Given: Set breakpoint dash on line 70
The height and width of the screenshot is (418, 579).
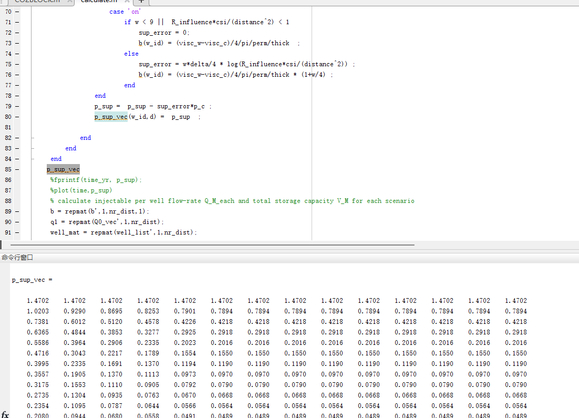Looking at the screenshot, I should pos(17,12).
